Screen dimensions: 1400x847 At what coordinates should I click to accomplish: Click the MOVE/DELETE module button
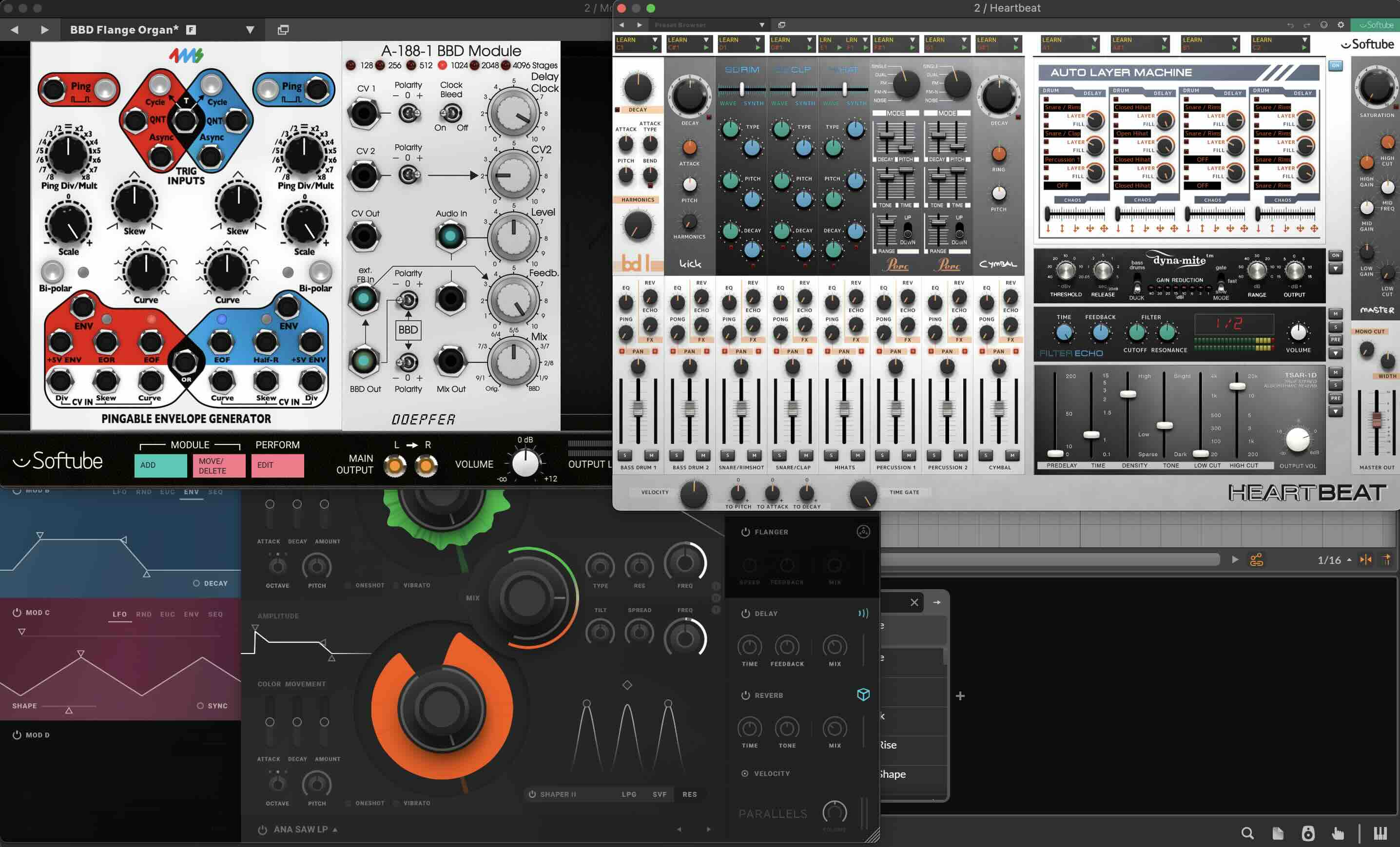[x=219, y=465]
